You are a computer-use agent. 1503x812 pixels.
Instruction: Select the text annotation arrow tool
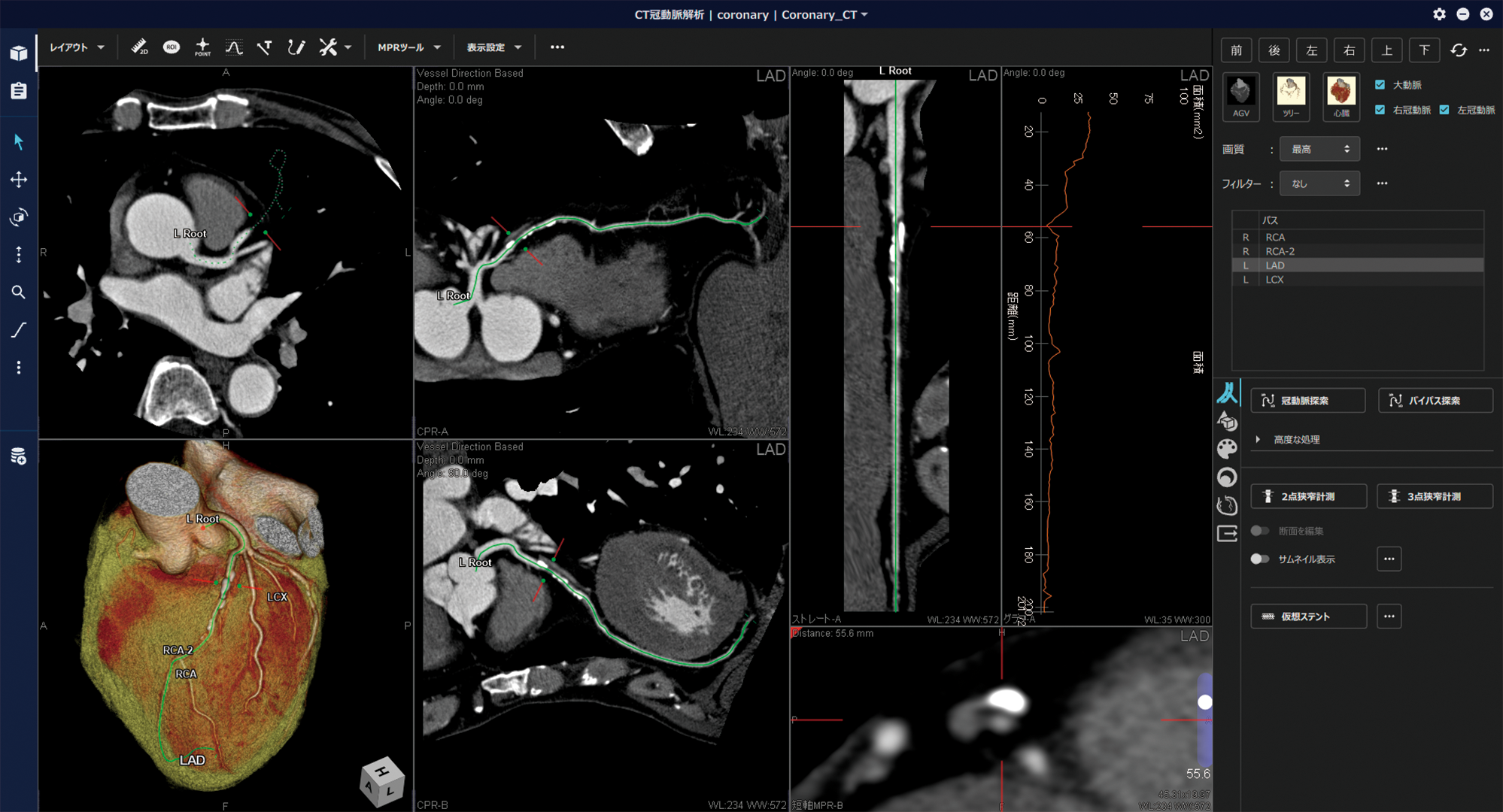coord(264,47)
